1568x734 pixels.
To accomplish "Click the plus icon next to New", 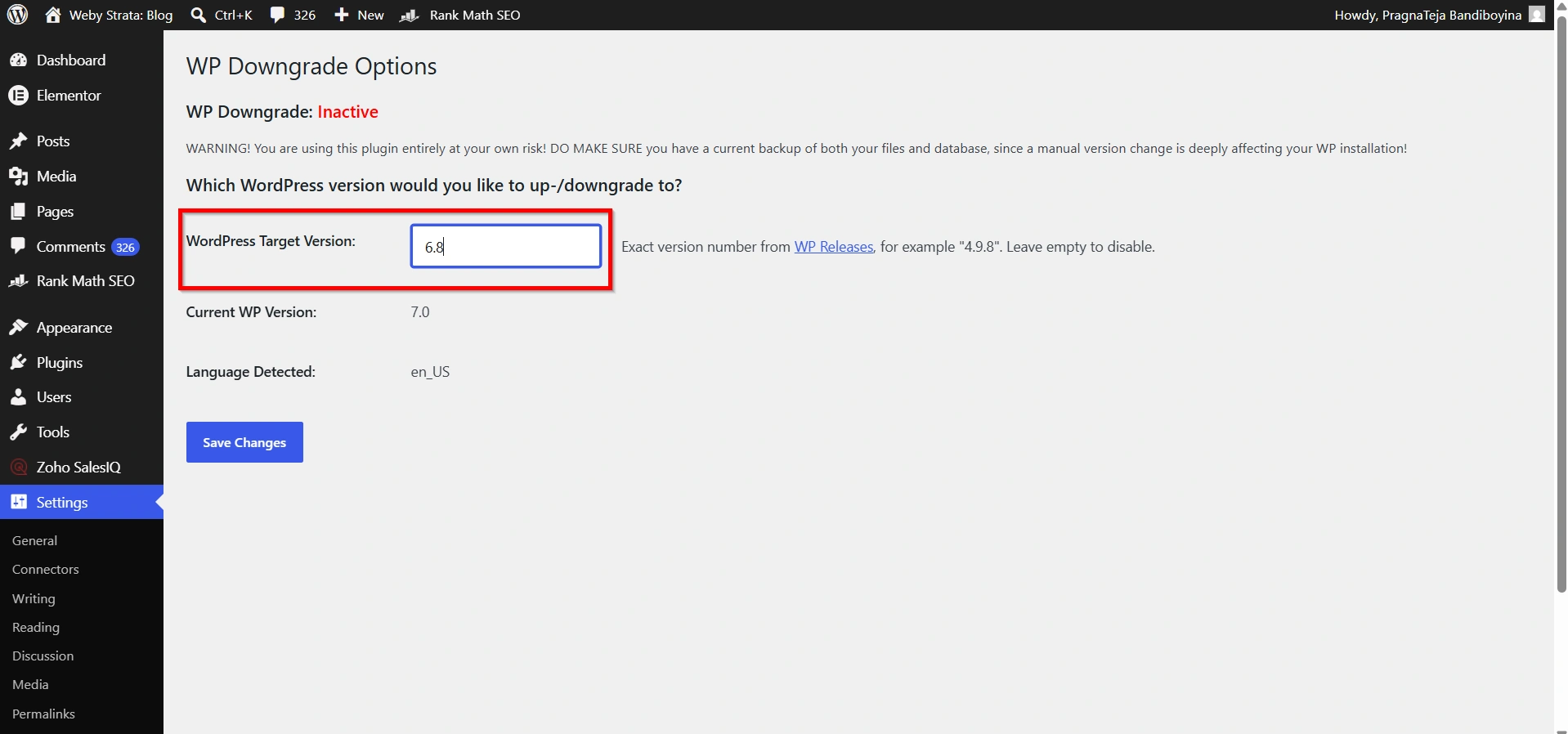I will 342,15.
